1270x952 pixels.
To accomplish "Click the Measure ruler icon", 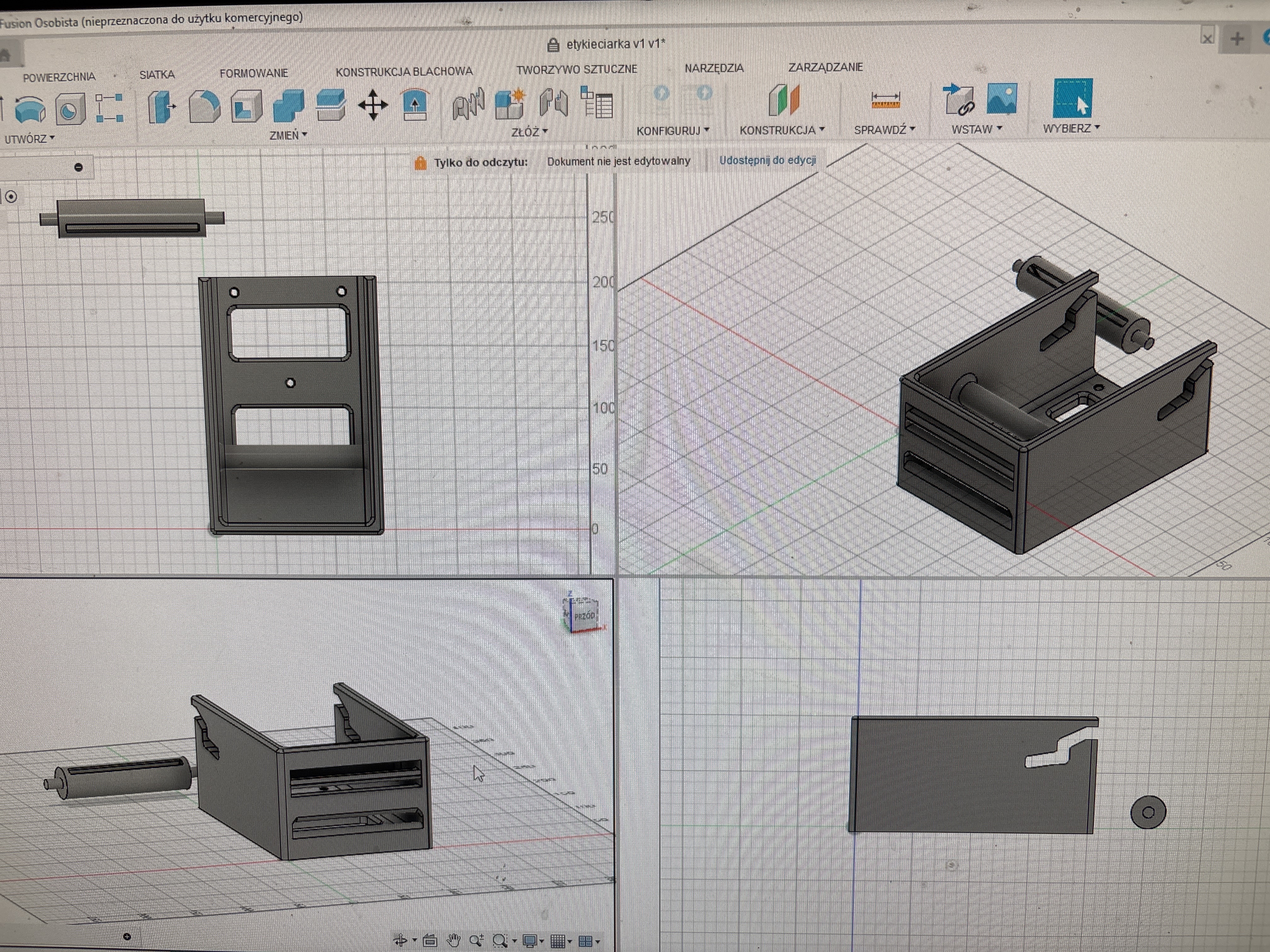I will click(x=885, y=99).
